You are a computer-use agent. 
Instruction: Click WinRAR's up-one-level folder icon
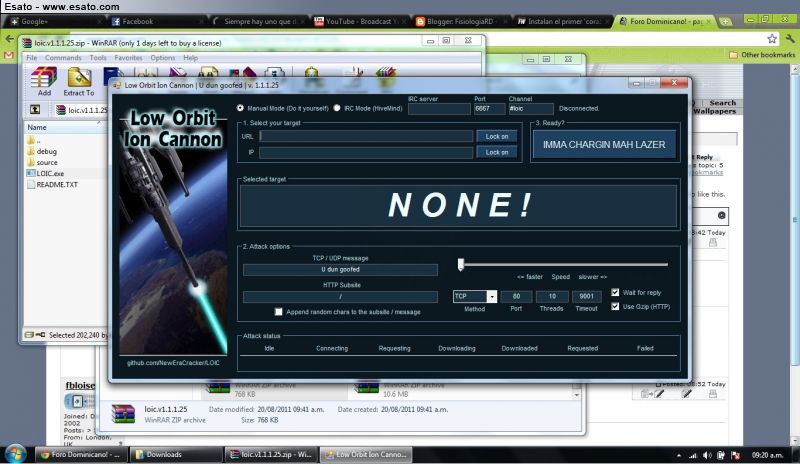(34, 109)
